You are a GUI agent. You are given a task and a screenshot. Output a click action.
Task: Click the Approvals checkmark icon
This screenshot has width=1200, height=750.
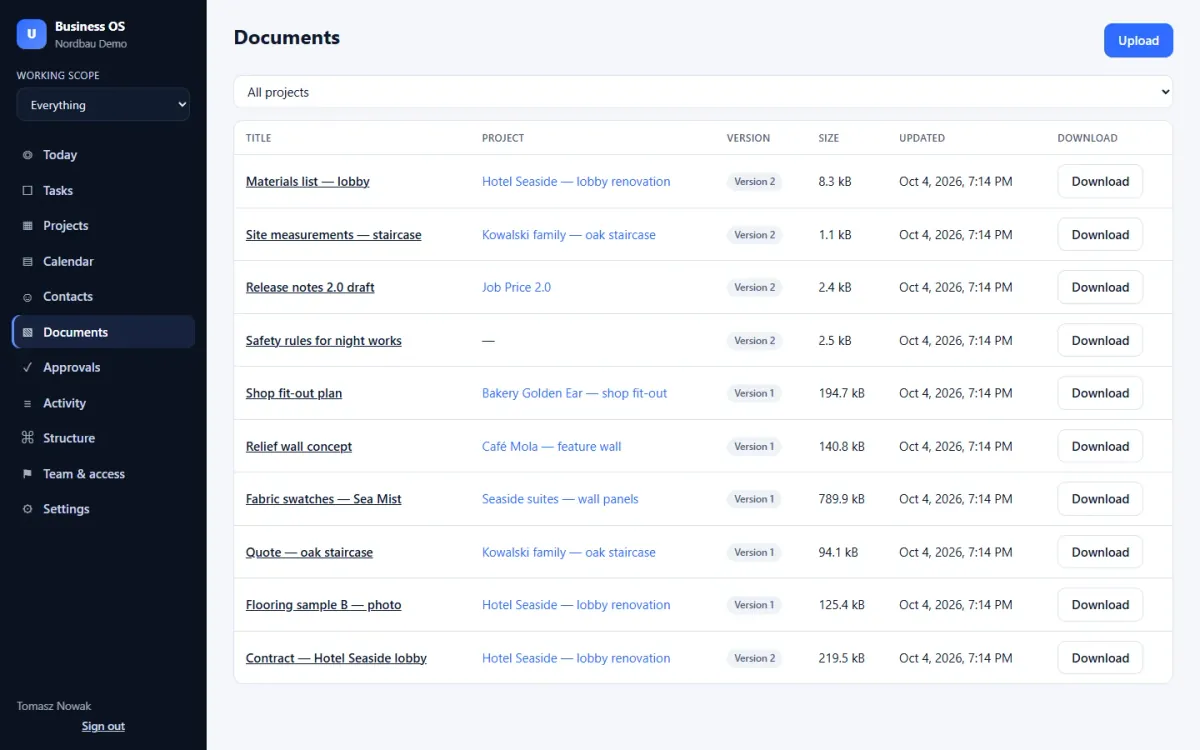click(27, 367)
